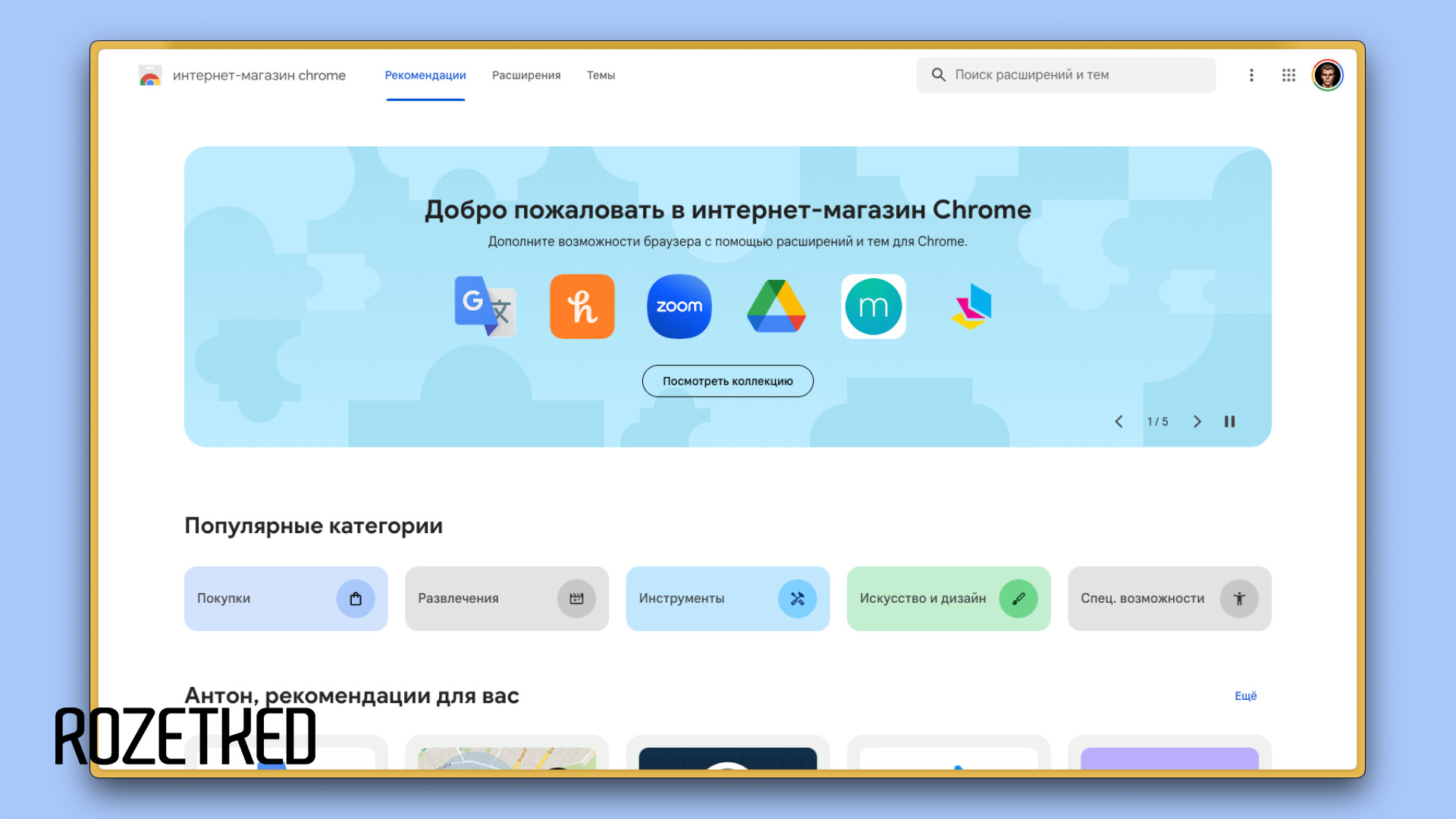Switch to the Расширения tab
The image size is (1456, 819).
point(526,75)
